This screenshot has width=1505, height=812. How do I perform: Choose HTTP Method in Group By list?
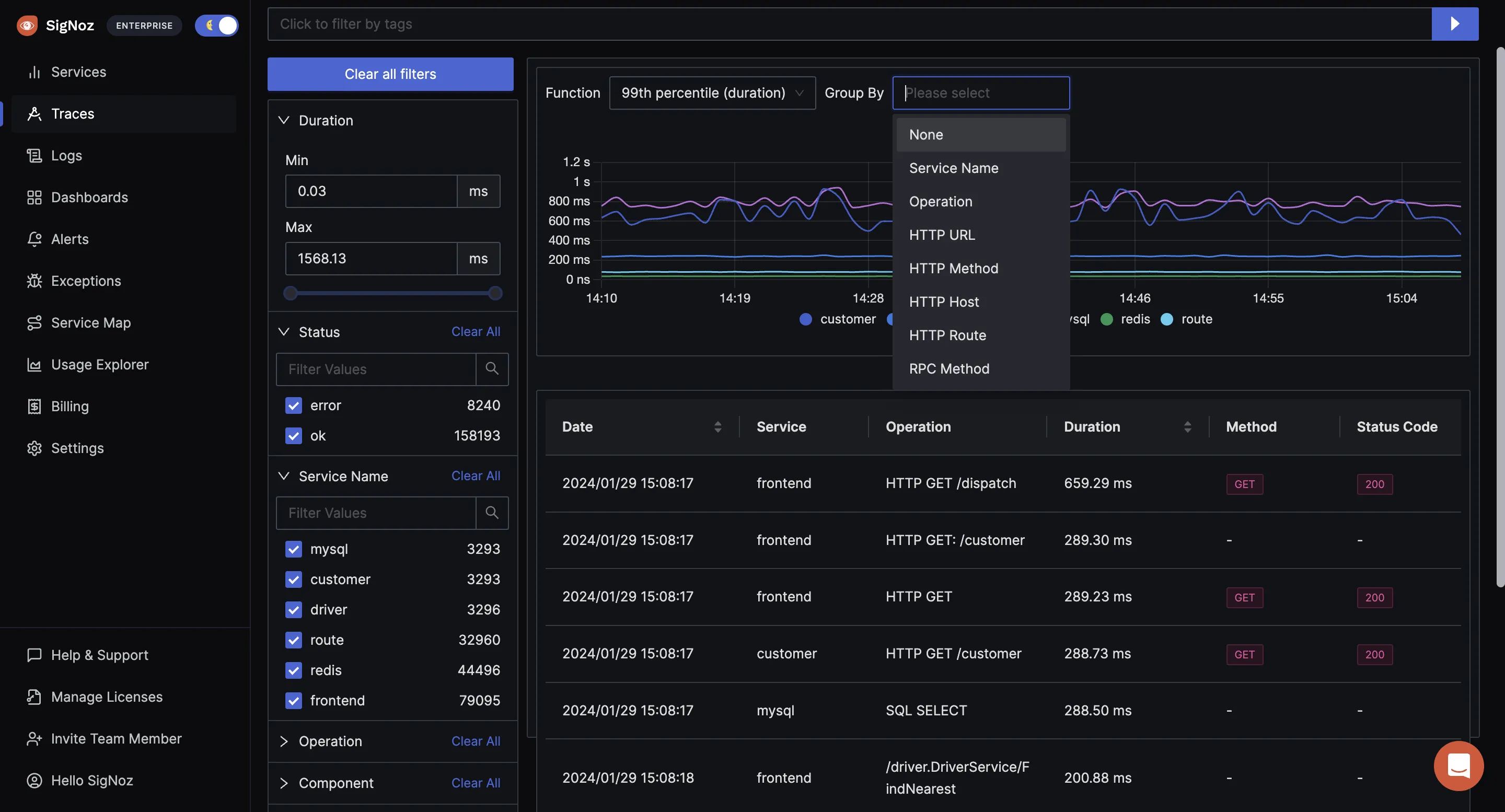[981, 269]
